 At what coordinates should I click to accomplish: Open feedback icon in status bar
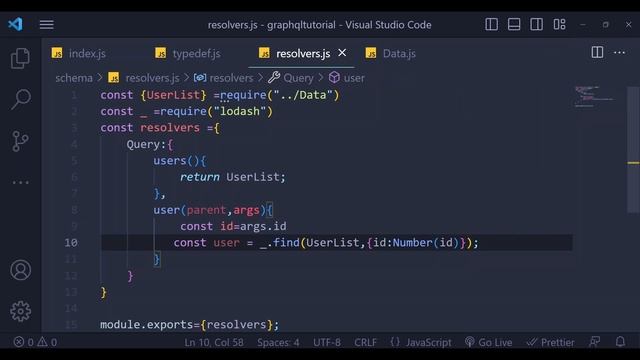[x=595, y=342]
